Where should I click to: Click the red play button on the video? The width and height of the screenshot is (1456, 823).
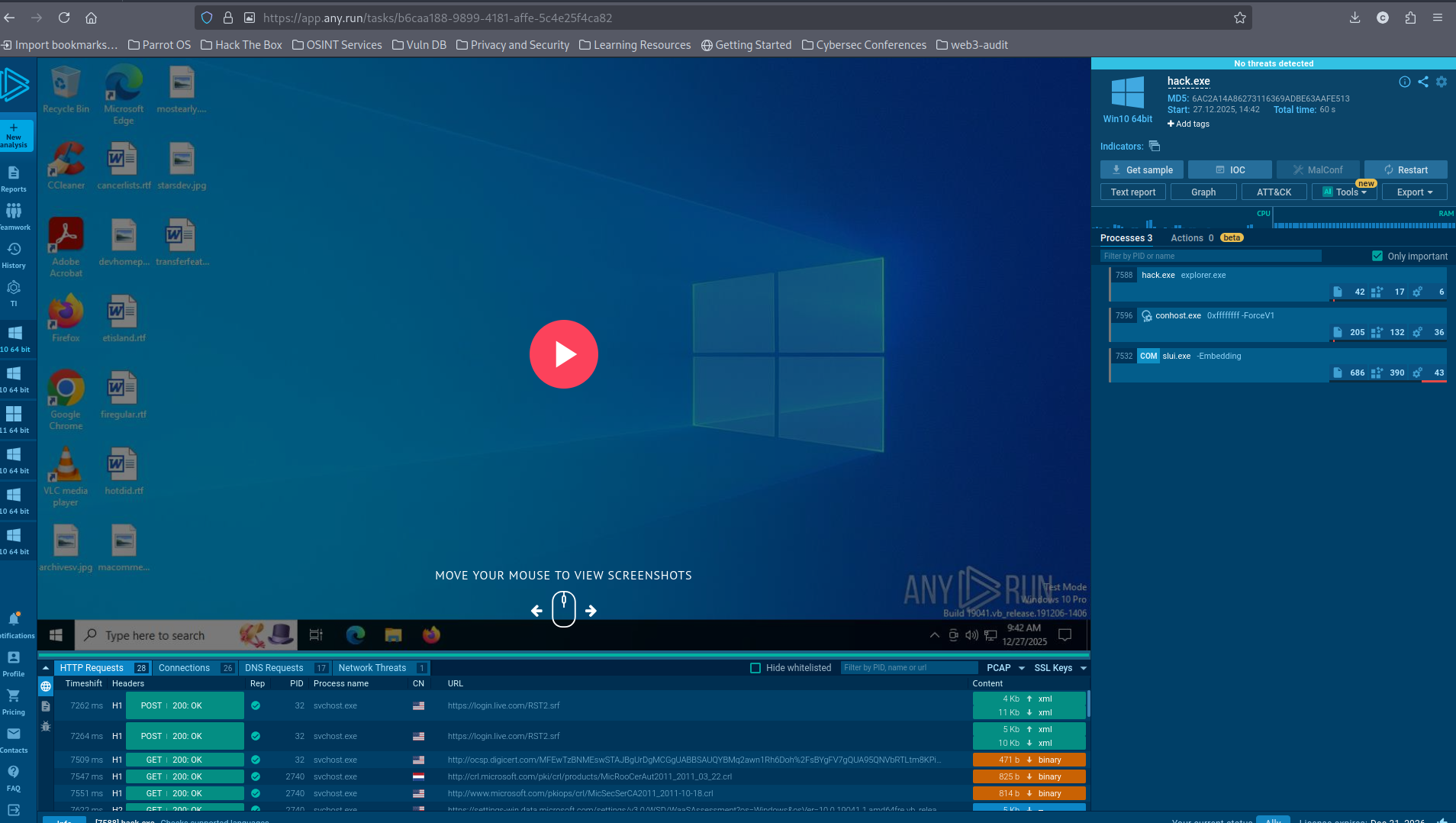563,354
